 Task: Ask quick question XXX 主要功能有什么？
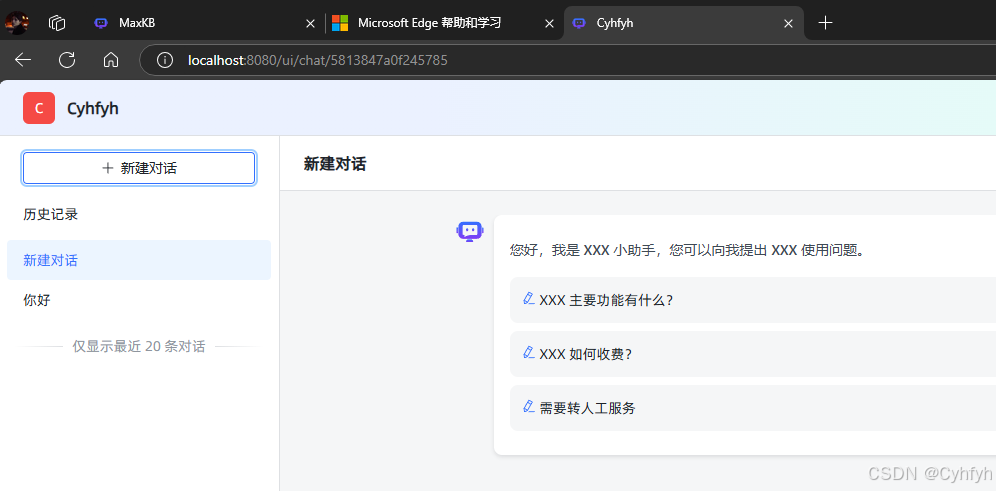pyautogui.click(x=753, y=300)
